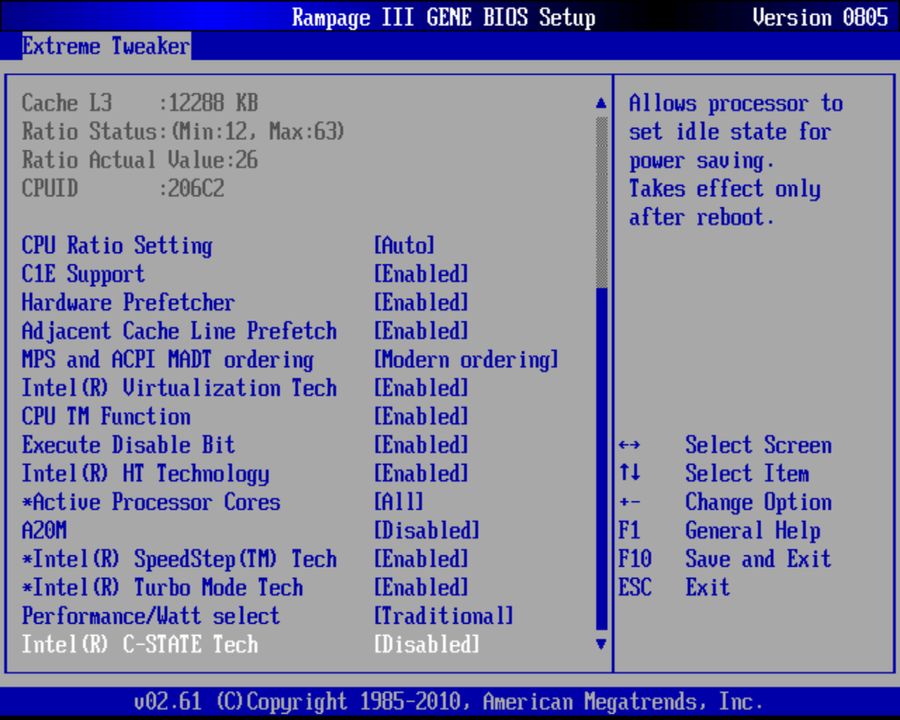900x720 pixels.
Task: Select the highlighted Intel(R) C-STATE Tech label
Action: 139,645
